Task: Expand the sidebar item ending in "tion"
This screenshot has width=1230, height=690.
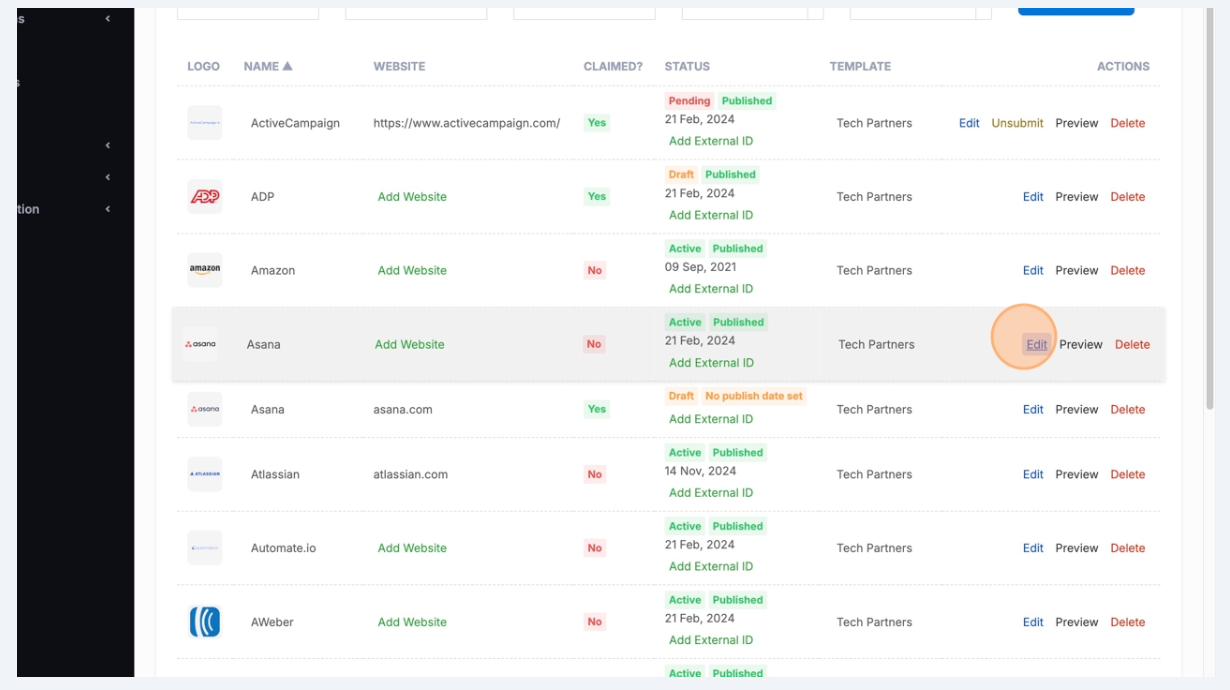Action: 107,209
